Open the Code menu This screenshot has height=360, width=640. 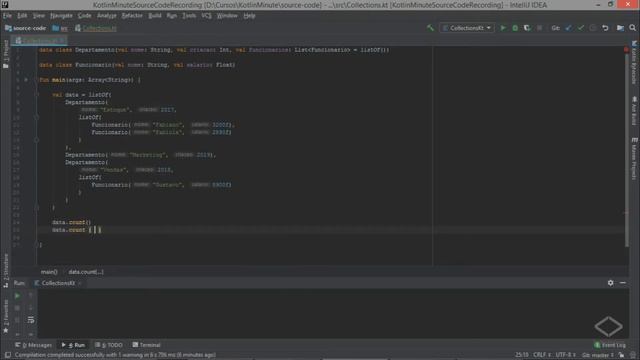84,16
